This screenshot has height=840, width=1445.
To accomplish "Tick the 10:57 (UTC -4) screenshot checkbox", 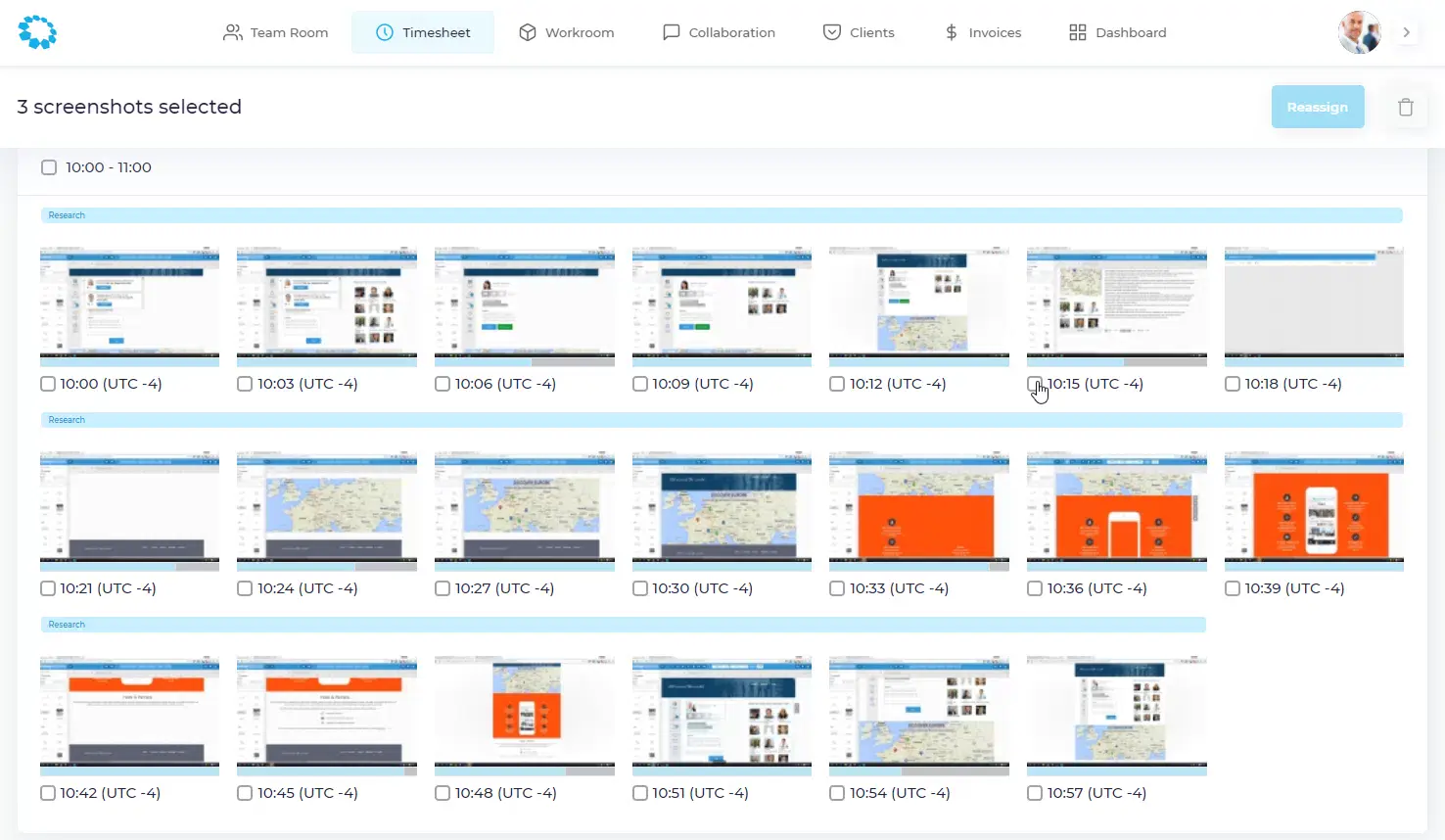I will [1035, 793].
